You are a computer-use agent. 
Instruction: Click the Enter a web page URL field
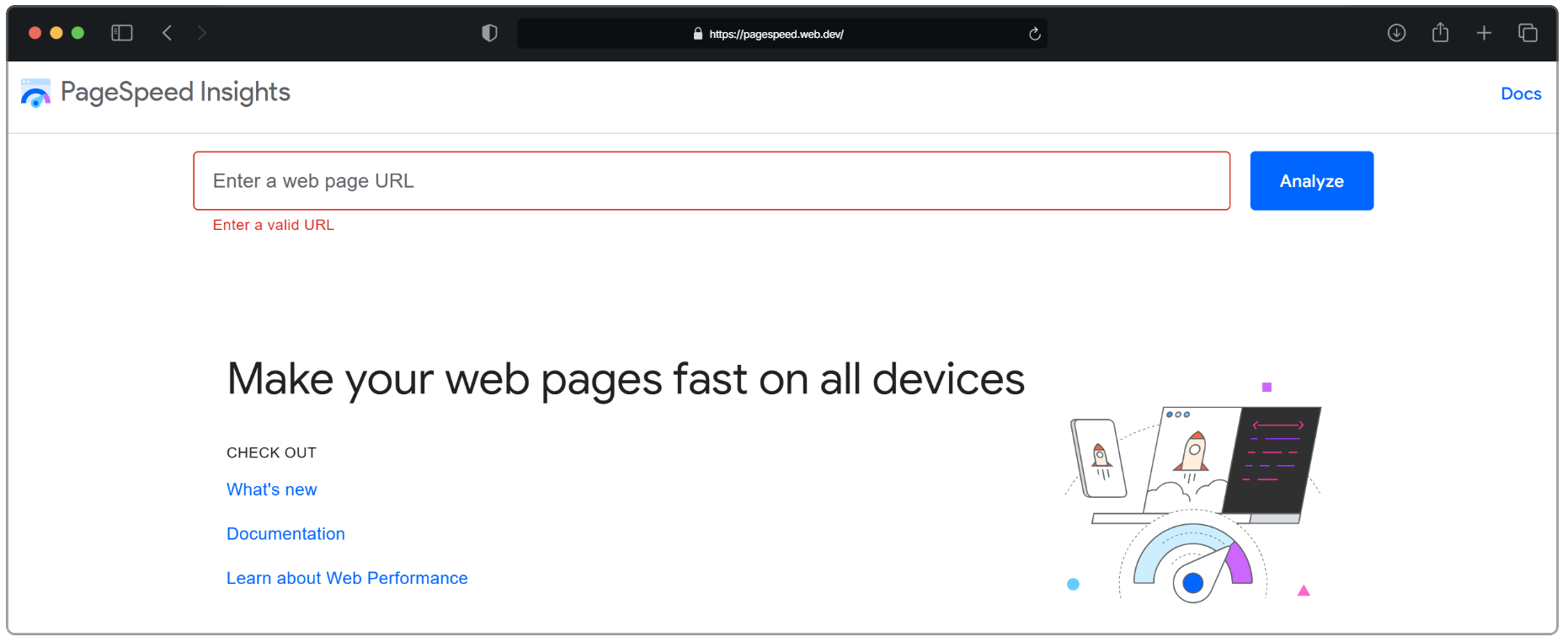click(712, 180)
